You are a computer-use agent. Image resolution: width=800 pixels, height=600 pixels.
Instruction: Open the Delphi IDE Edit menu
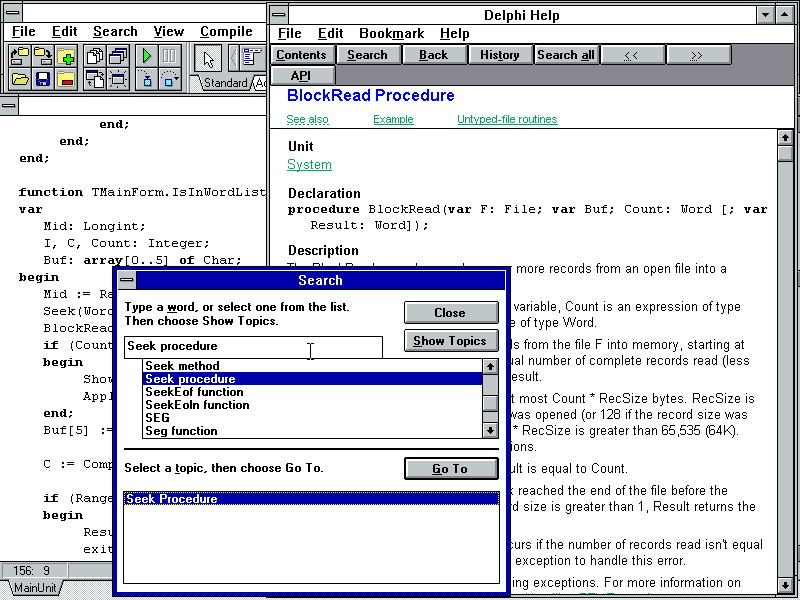[64, 32]
